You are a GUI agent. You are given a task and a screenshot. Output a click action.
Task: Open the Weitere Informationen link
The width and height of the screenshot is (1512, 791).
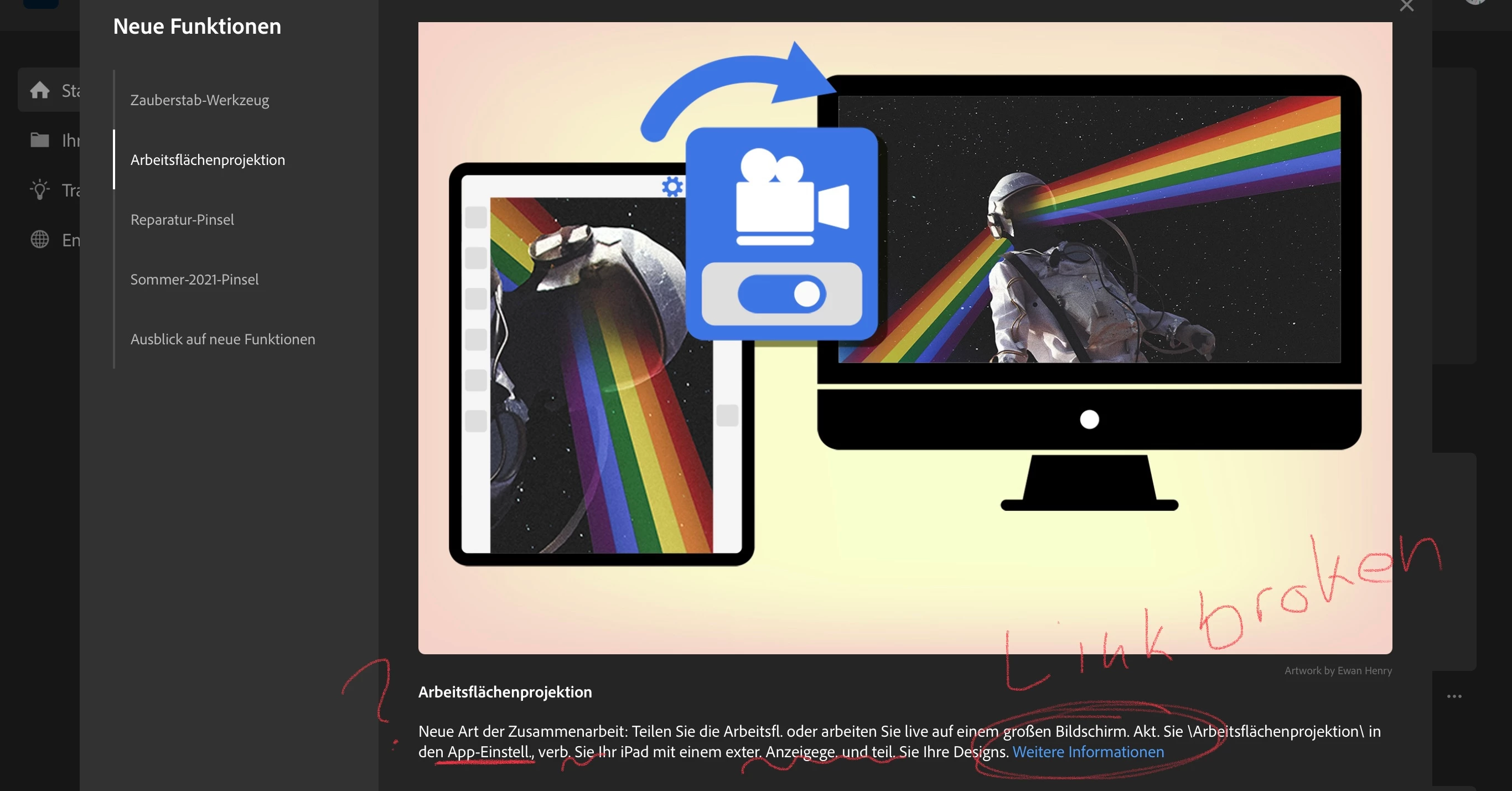tap(1088, 752)
